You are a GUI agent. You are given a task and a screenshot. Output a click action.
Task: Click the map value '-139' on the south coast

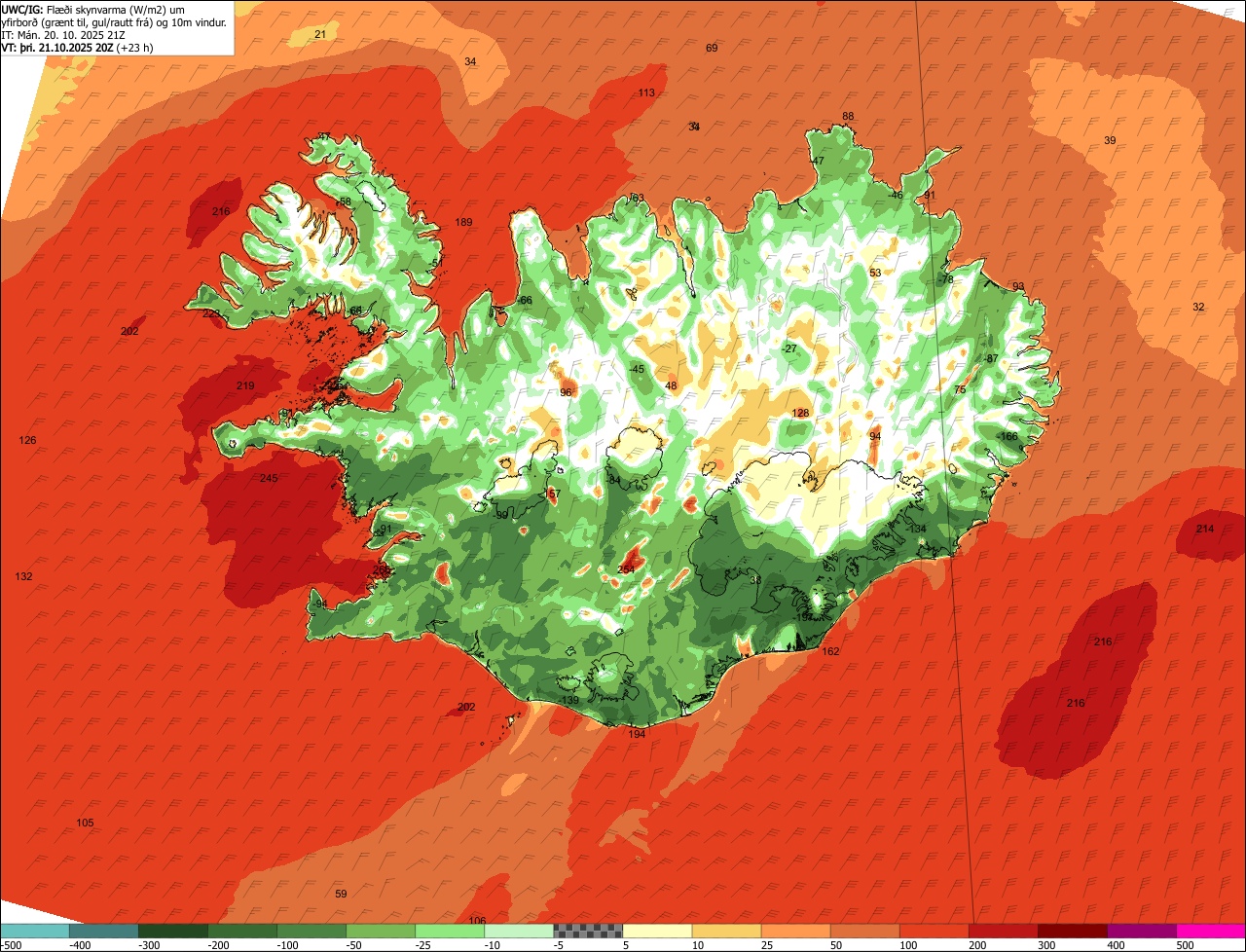coord(569,701)
